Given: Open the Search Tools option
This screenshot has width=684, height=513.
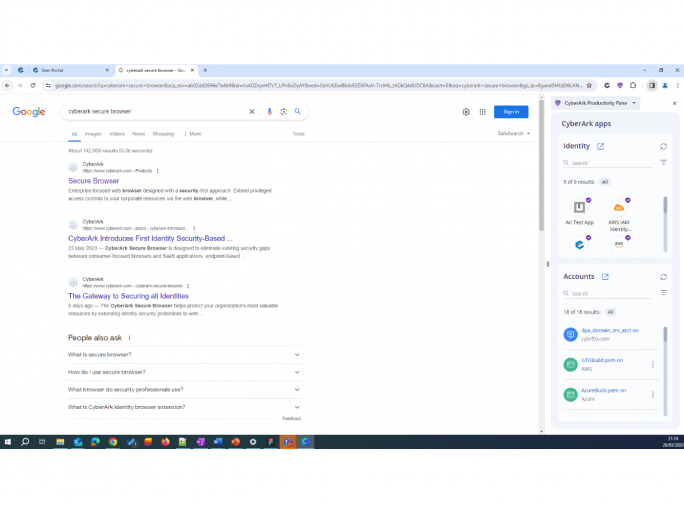Looking at the screenshot, I should [x=298, y=134].
